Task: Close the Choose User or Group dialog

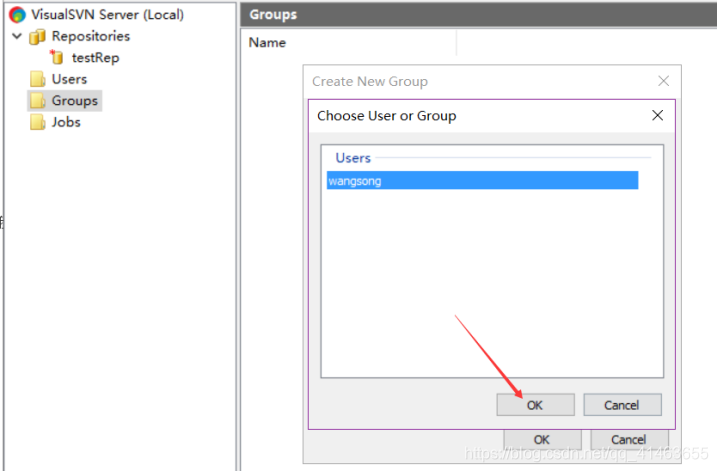Action: 658,115
